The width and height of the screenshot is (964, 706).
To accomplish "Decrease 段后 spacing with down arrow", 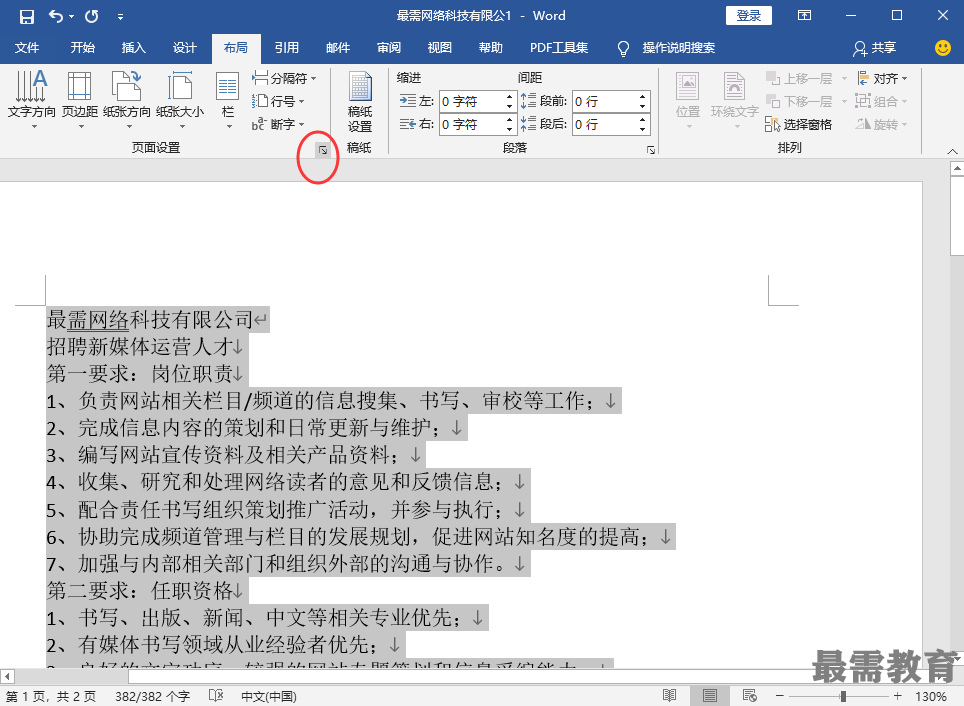I will [x=642, y=129].
